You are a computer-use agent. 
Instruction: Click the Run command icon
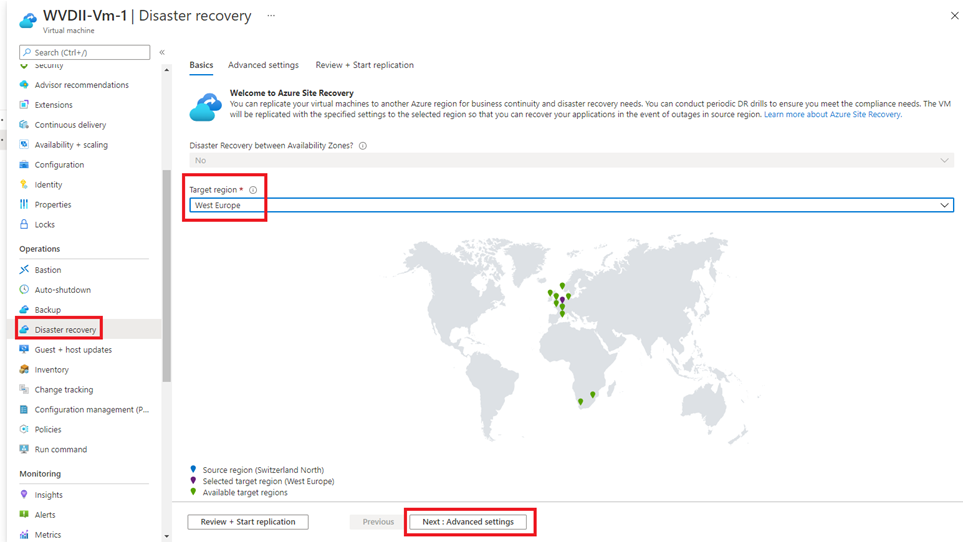coord(24,449)
